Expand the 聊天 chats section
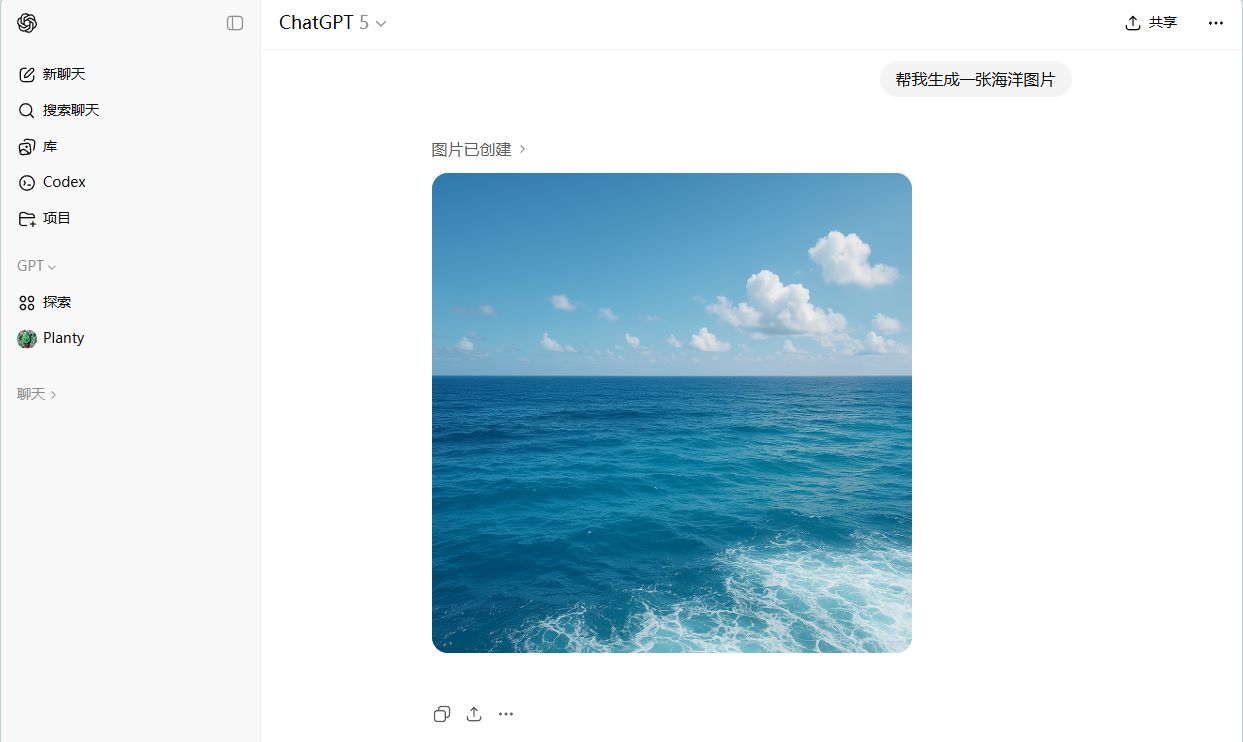Image resolution: width=1243 pixels, height=742 pixels. (37, 394)
